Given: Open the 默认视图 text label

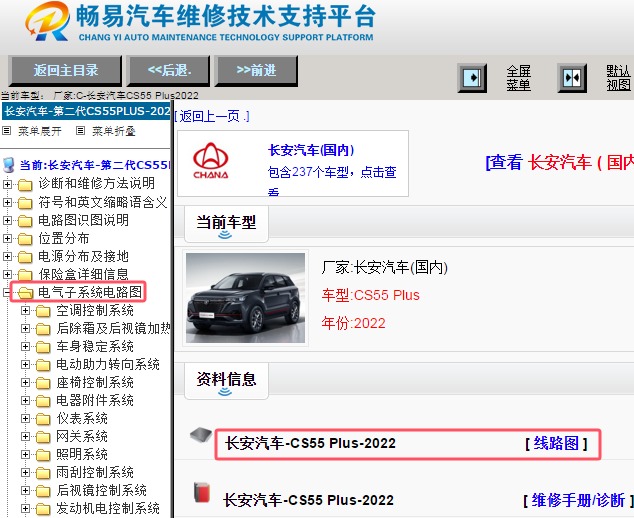Looking at the screenshot, I should (x=619, y=78).
